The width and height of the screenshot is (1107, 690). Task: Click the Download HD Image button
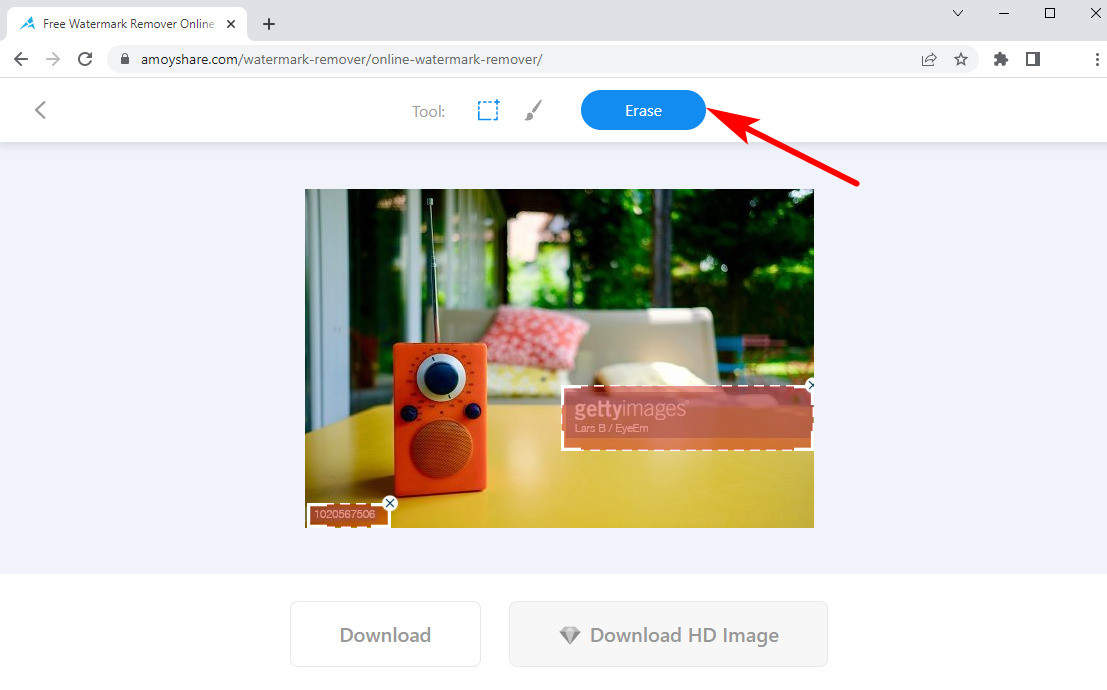[669, 634]
